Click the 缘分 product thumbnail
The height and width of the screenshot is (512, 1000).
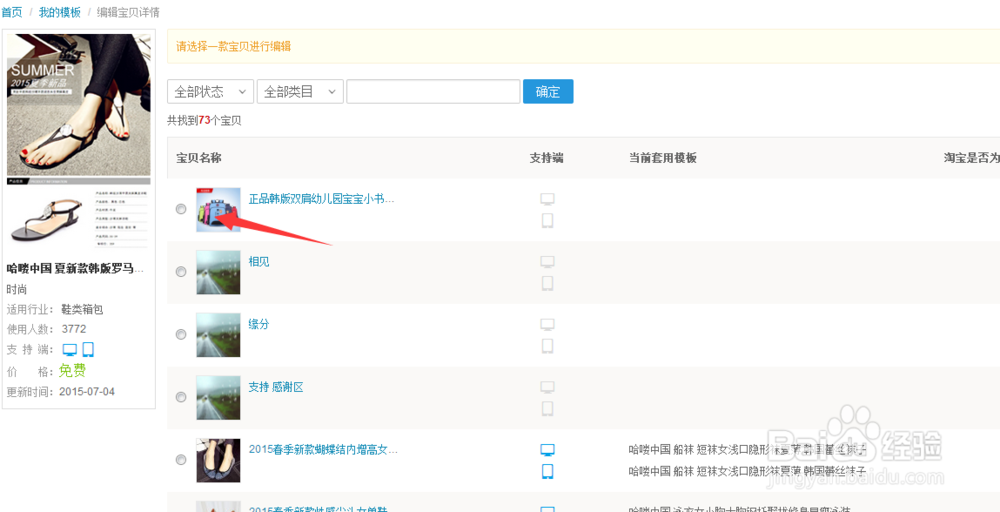[x=218, y=335]
